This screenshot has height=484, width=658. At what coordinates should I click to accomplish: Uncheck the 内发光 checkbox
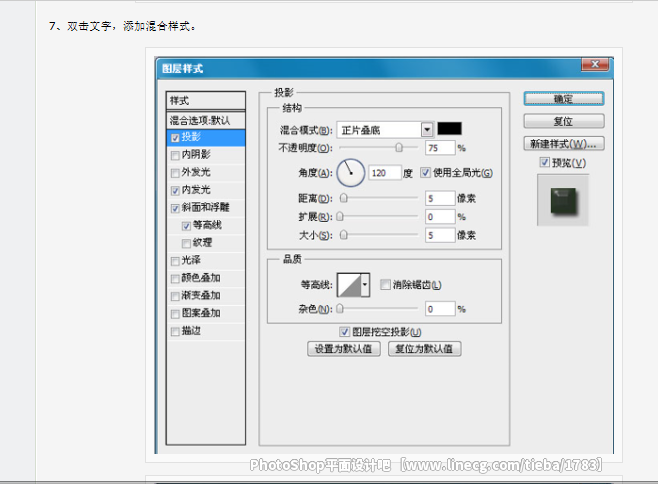(175, 191)
